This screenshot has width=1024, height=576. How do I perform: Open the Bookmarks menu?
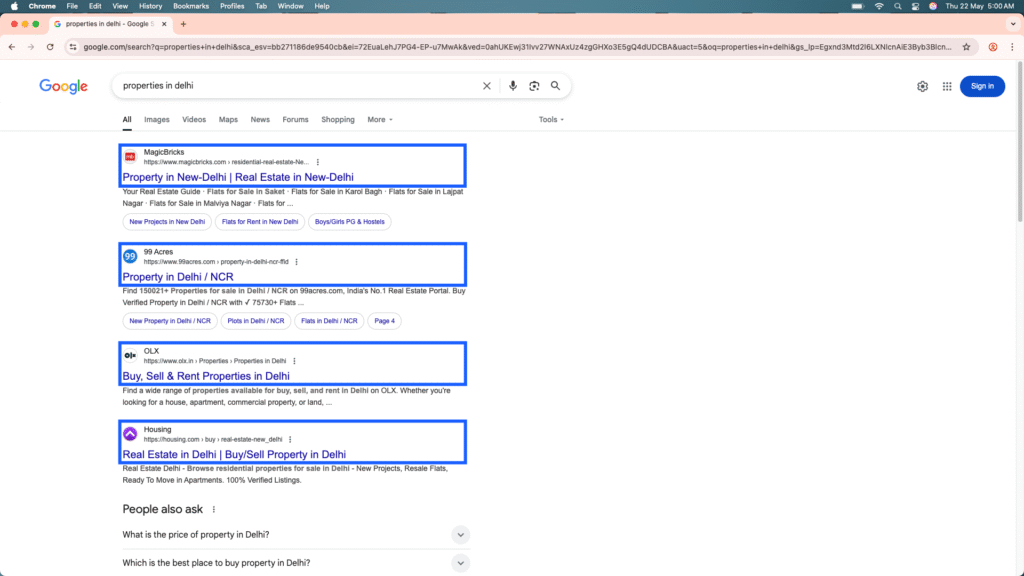click(x=191, y=6)
